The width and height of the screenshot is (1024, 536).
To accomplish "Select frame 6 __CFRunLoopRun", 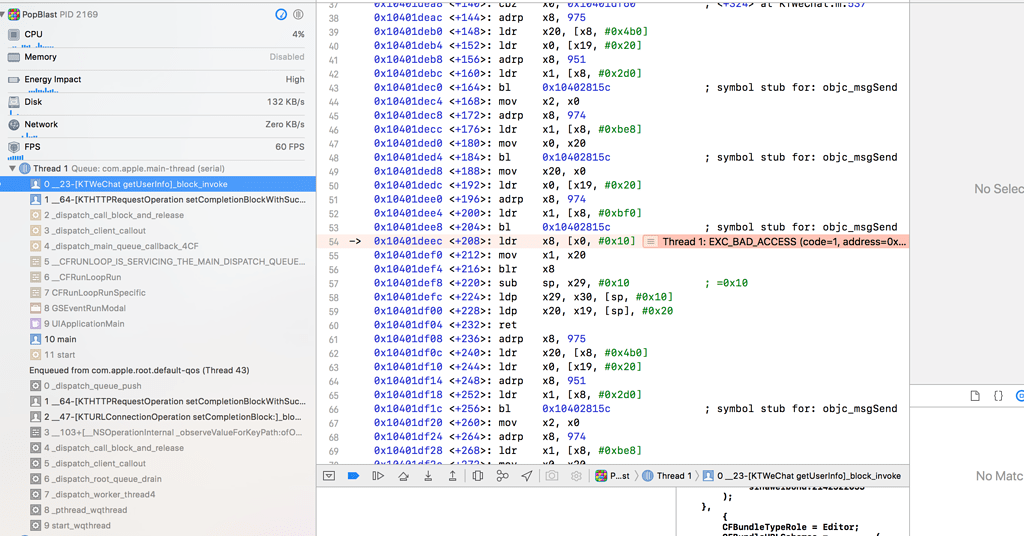I will coord(157,277).
